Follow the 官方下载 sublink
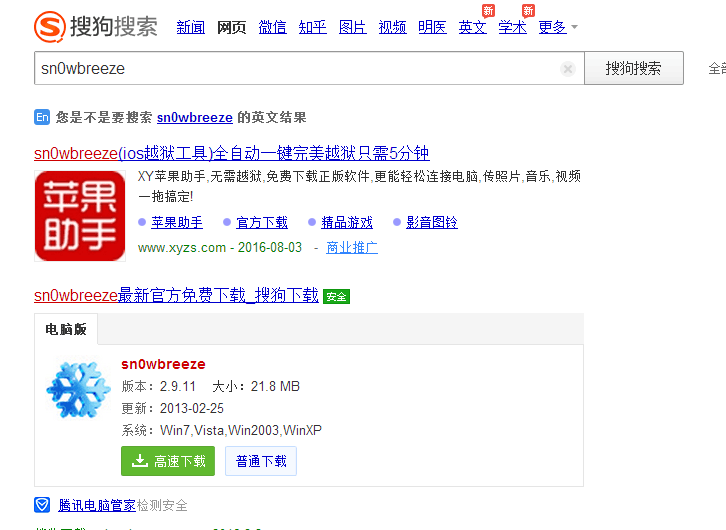The width and height of the screenshot is (726, 530). tap(262, 223)
